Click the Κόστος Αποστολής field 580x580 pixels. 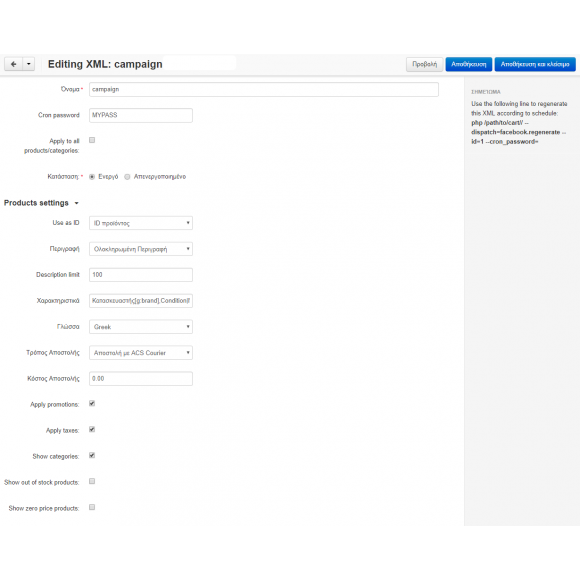141,379
